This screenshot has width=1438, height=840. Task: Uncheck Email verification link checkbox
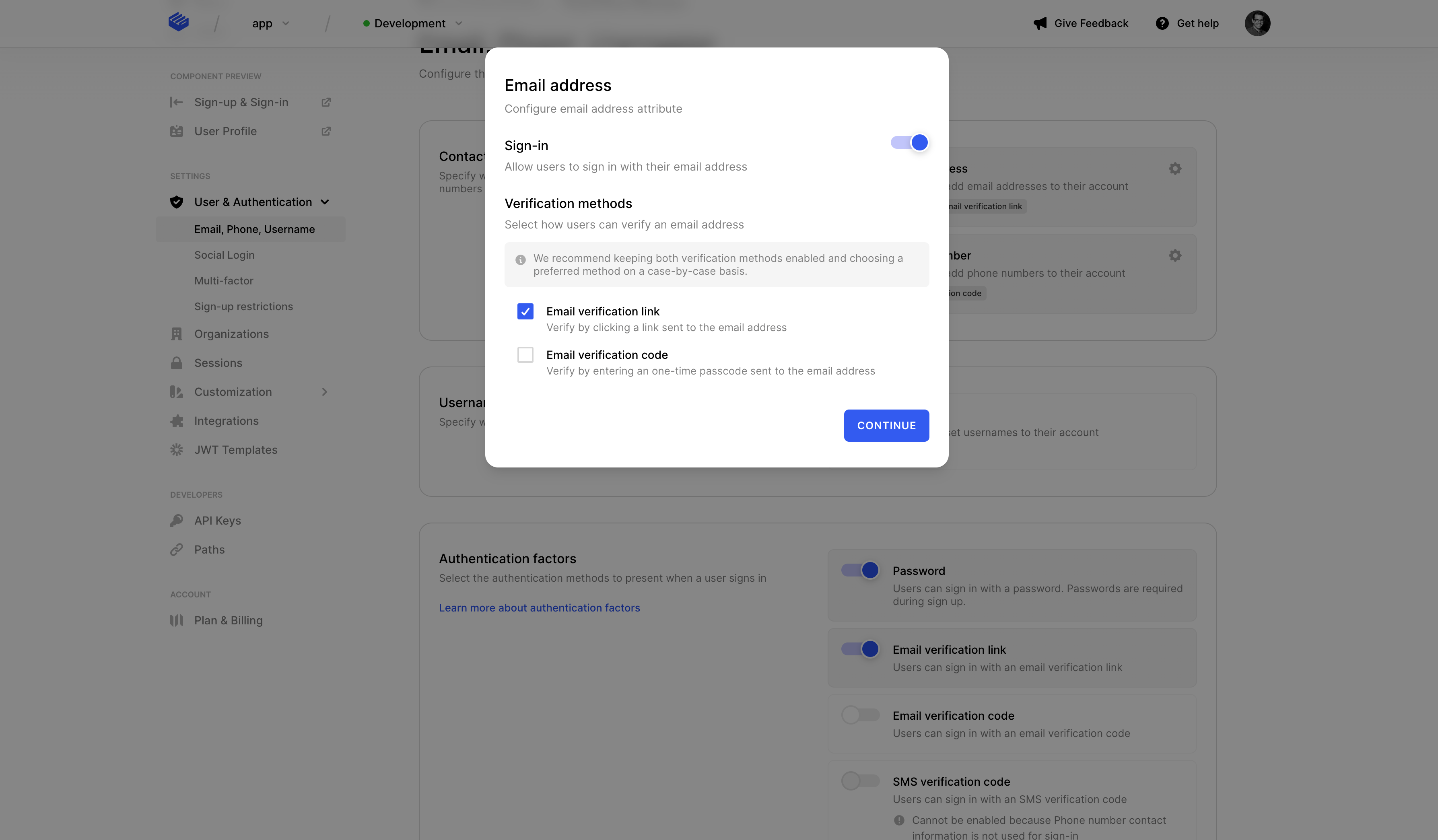(x=525, y=311)
